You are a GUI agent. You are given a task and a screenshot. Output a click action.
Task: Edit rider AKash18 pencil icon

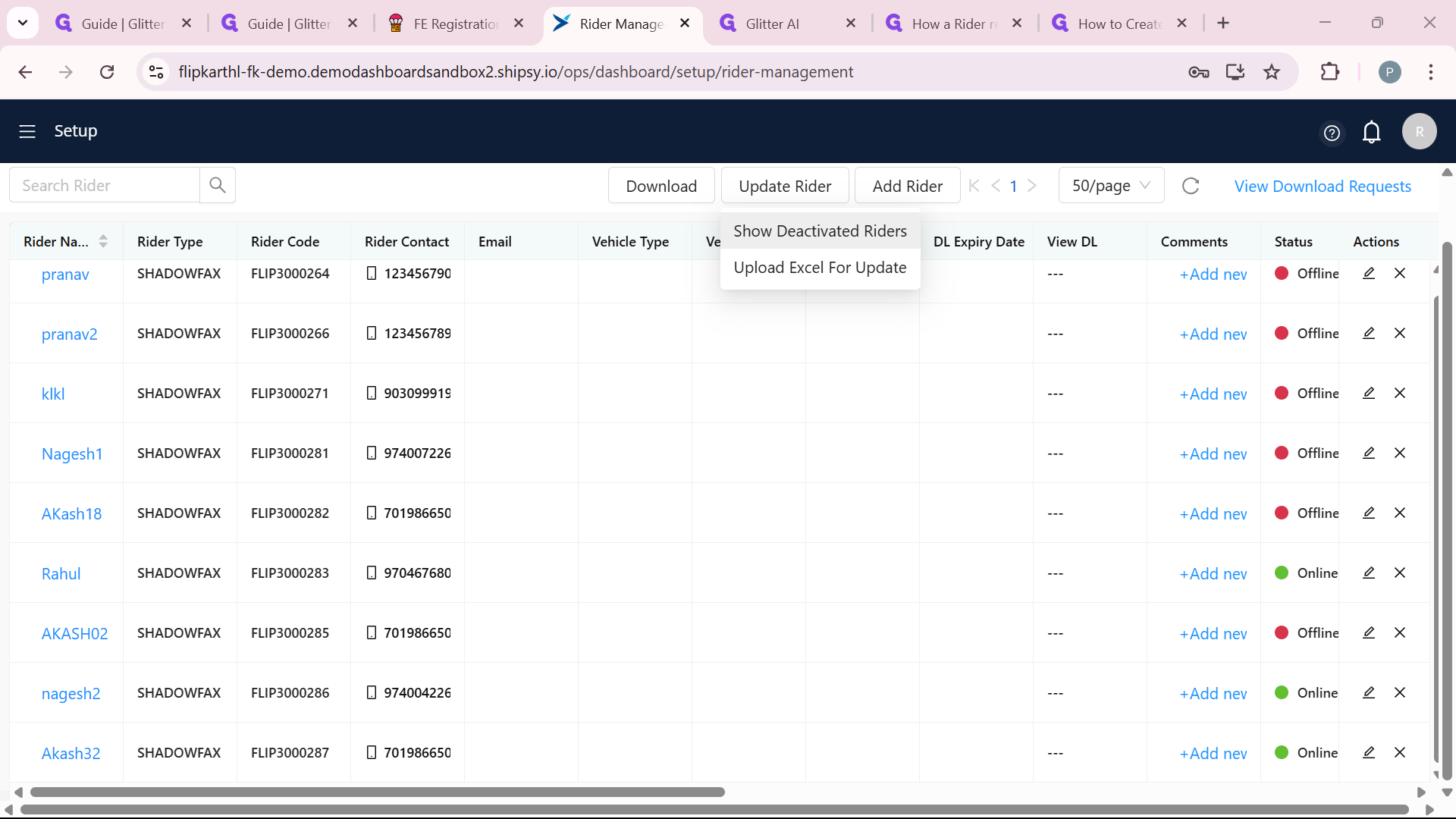[1369, 513]
